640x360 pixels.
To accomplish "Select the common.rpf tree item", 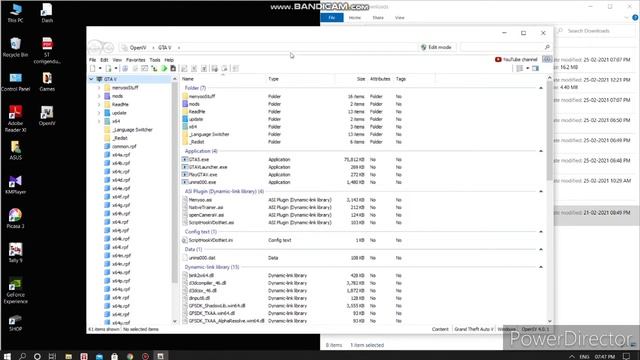I will coord(124,147).
